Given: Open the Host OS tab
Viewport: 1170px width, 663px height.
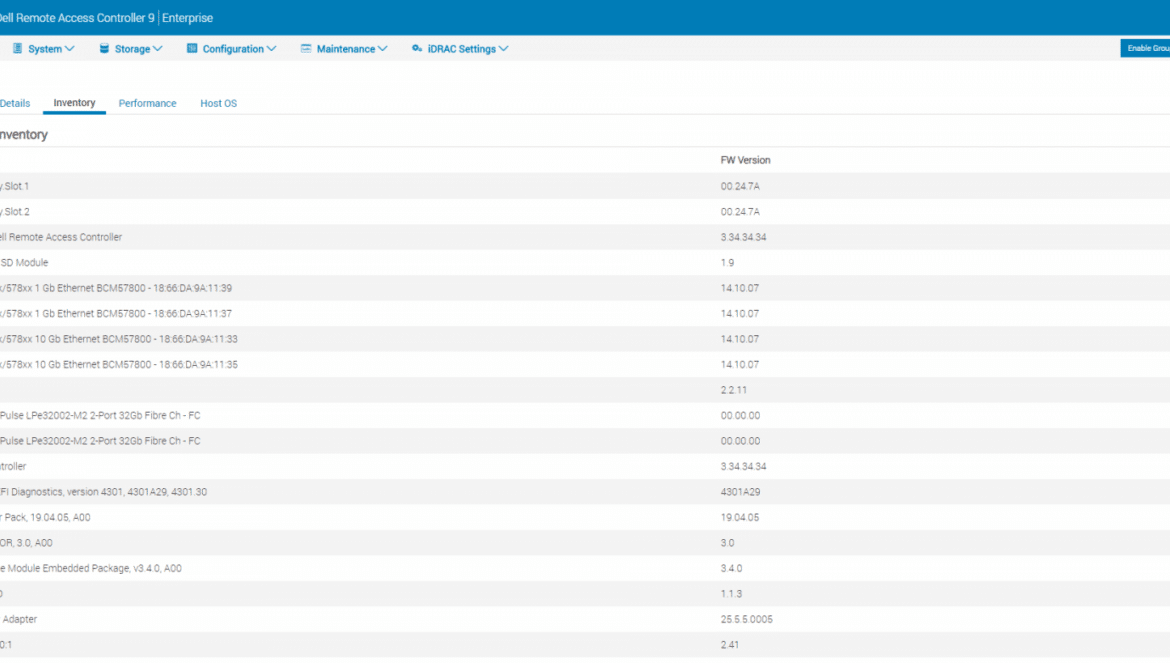Looking at the screenshot, I should pyautogui.click(x=219, y=103).
